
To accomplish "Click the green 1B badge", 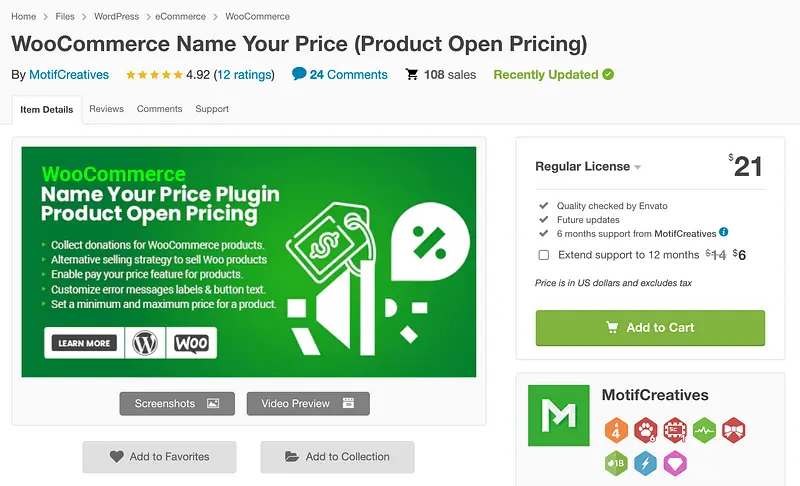I will point(616,463).
